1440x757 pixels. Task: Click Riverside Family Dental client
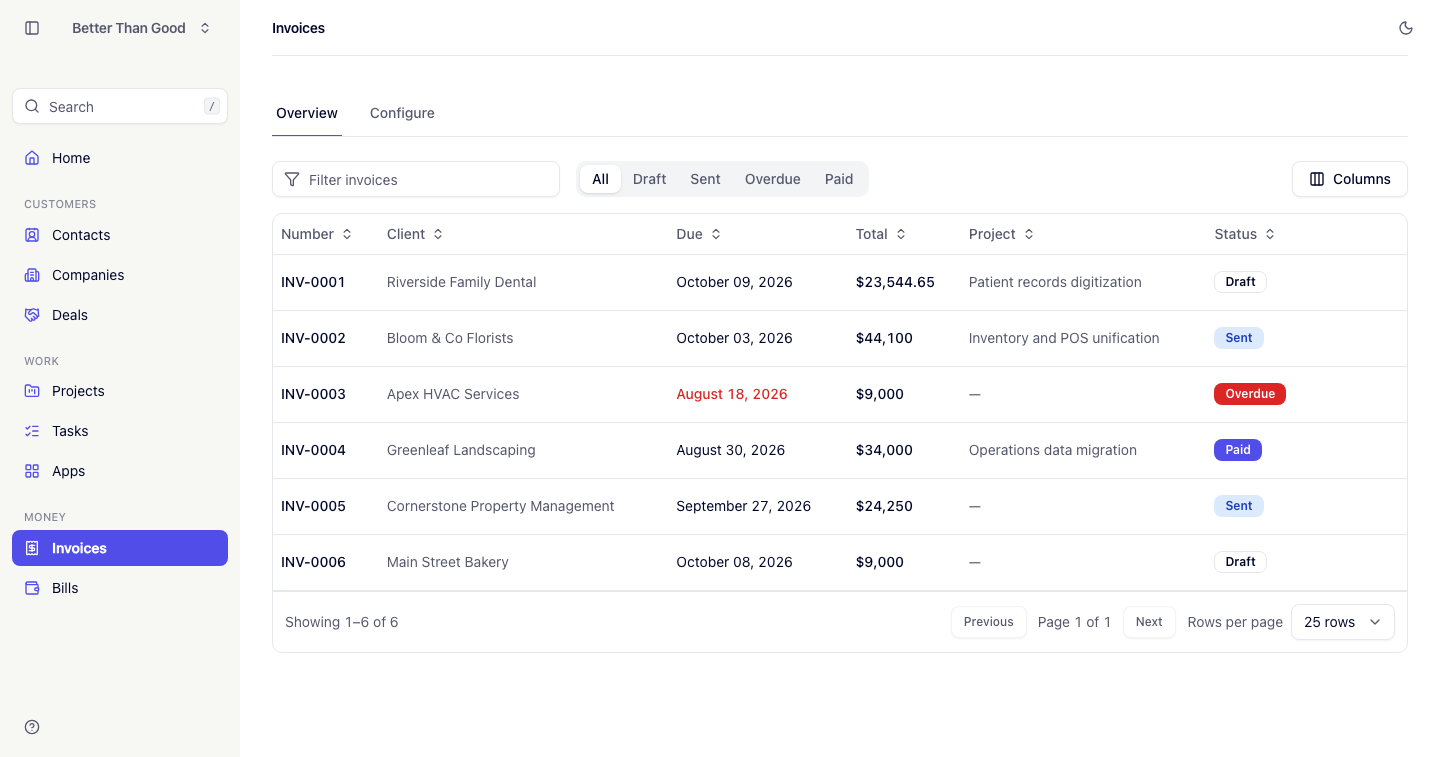[x=461, y=282]
